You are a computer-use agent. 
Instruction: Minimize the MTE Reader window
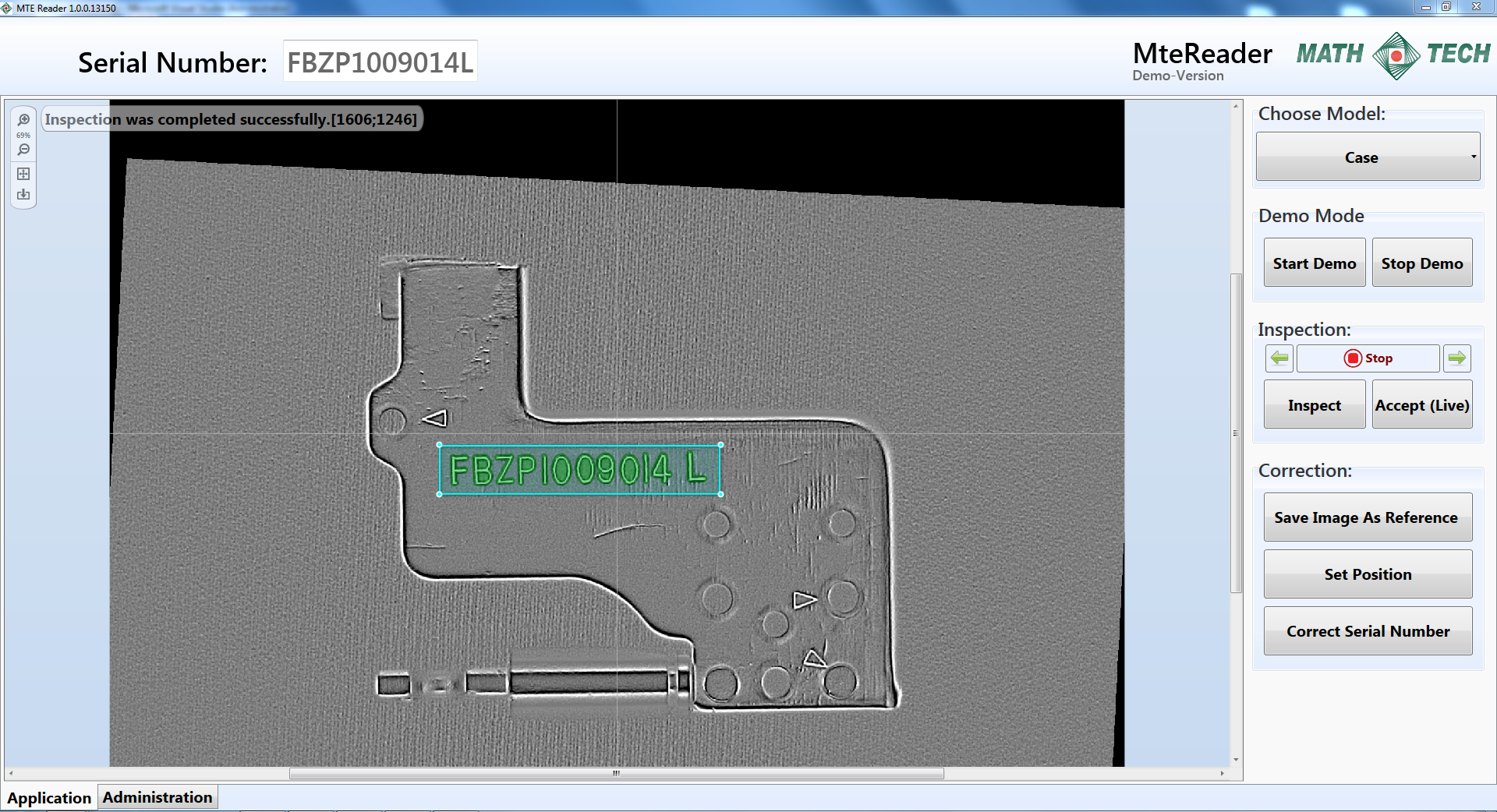pos(1426,7)
